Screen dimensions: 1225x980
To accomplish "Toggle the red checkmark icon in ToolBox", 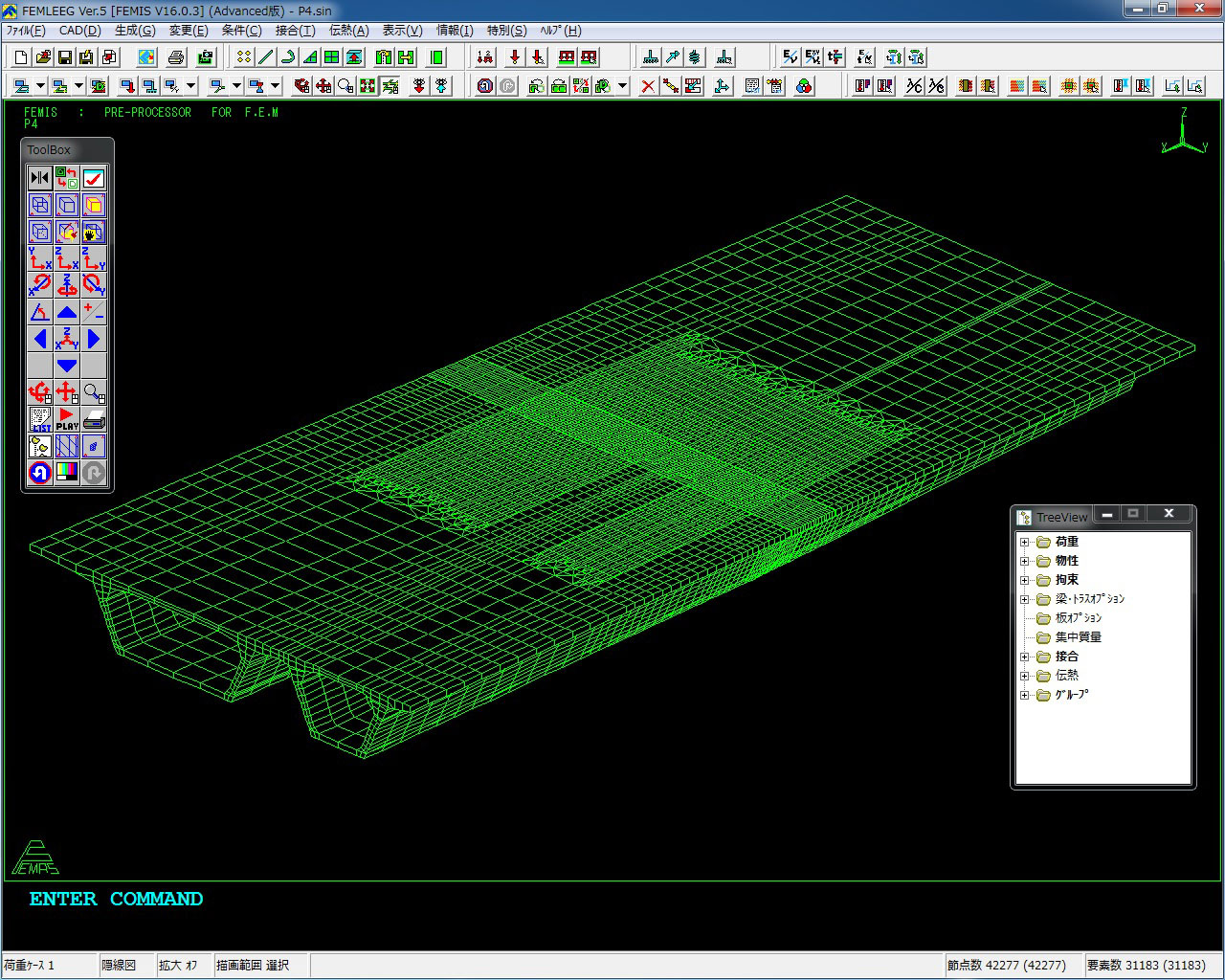I will 94,178.
